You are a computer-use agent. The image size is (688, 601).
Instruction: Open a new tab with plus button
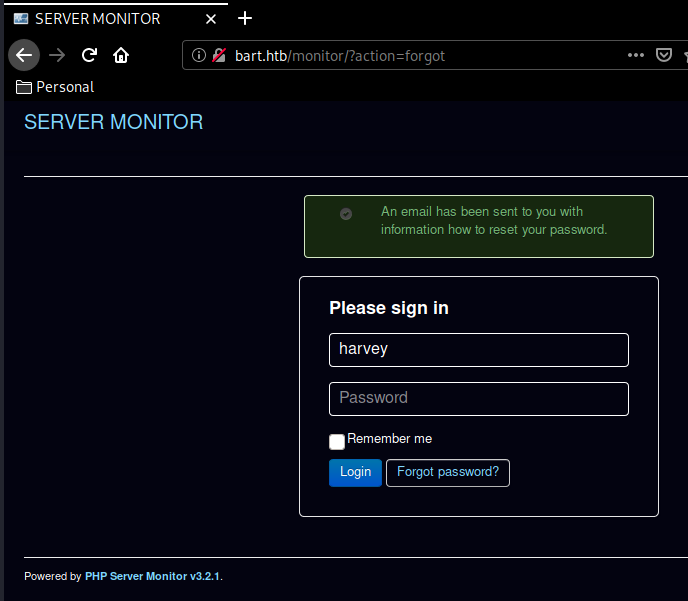[245, 18]
